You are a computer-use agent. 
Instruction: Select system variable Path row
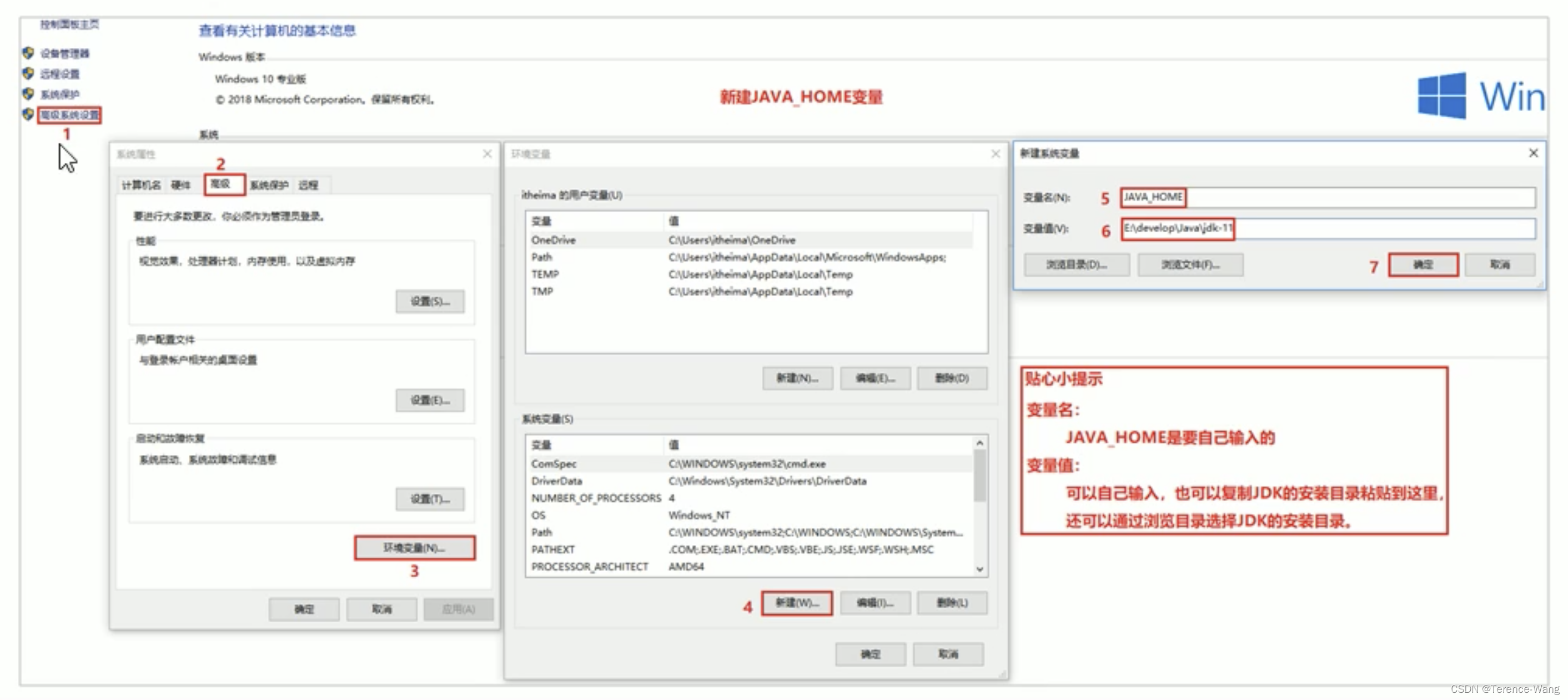tap(750, 532)
